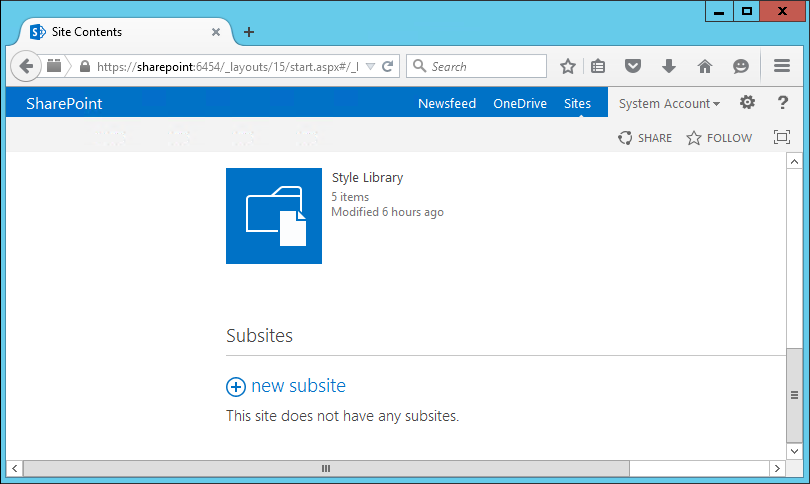810x484 pixels.
Task: Click the "5 items" text
Action: click(x=350, y=197)
